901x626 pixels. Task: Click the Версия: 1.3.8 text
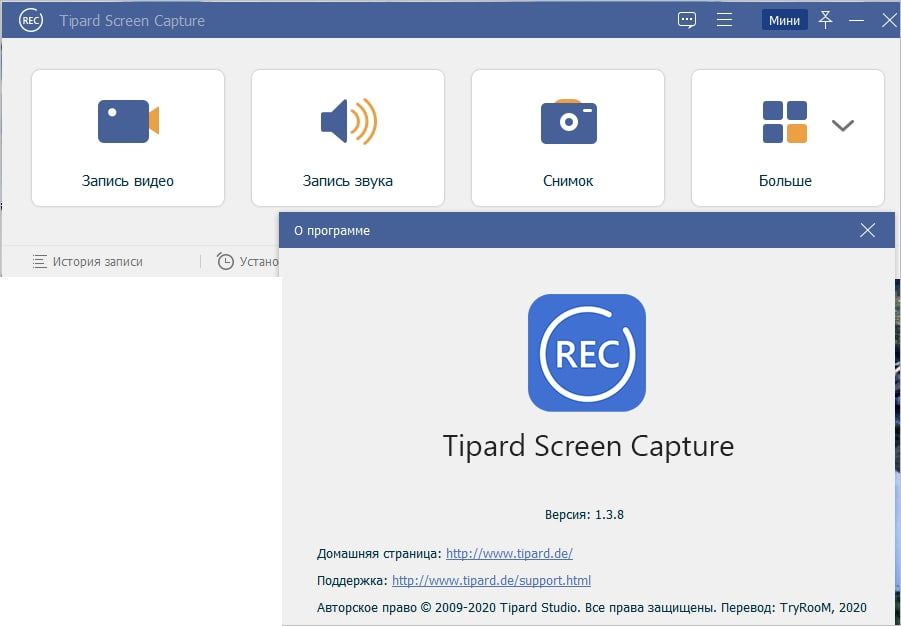pos(584,514)
